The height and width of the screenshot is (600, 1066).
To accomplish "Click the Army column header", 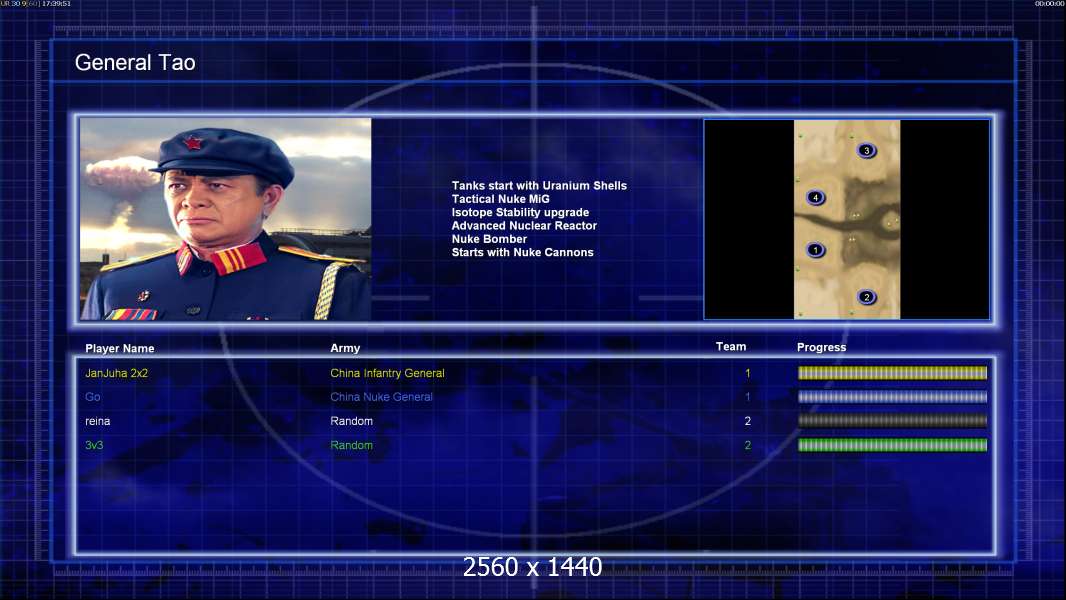I will (345, 348).
